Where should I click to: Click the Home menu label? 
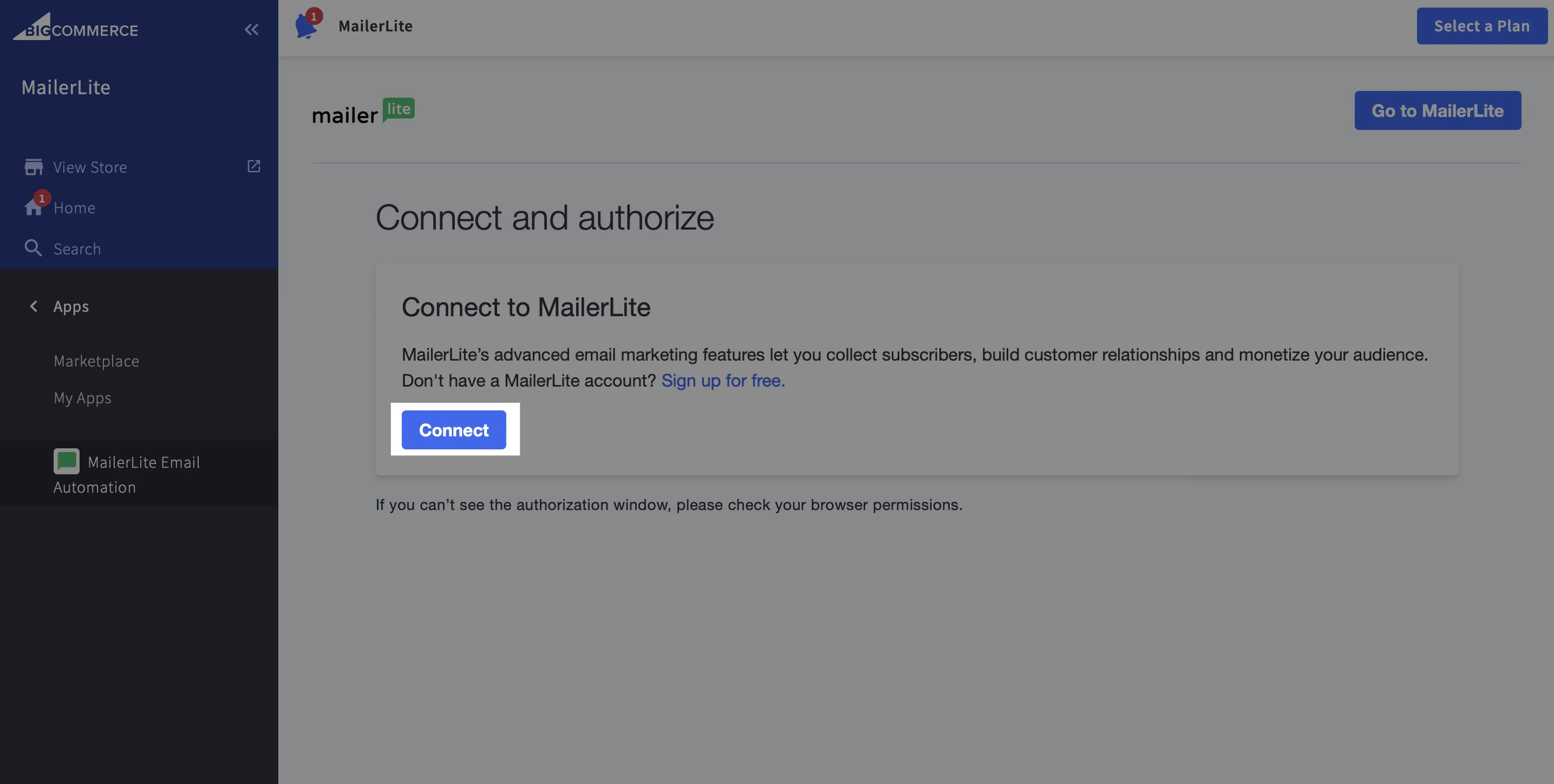[74, 208]
